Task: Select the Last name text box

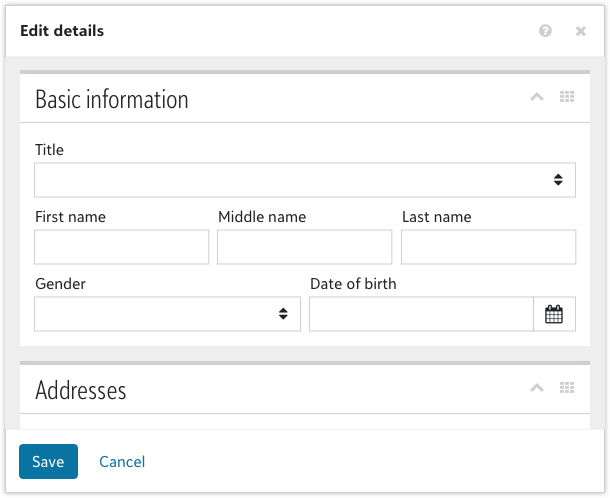Action: click(x=488, y=247)
